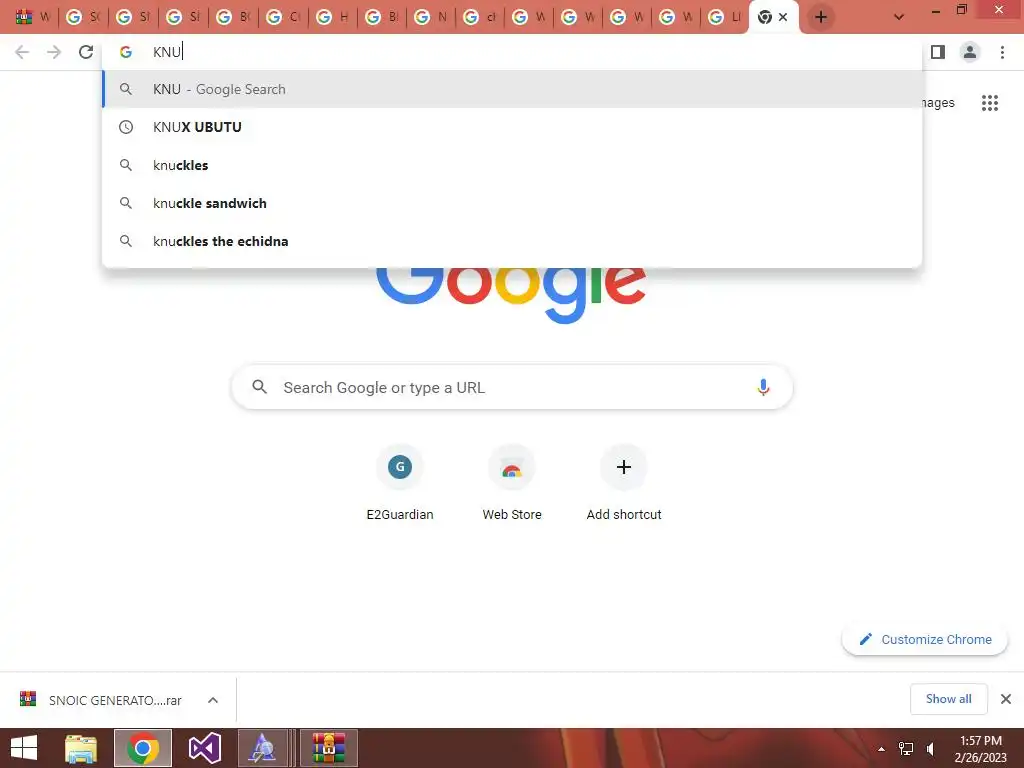Switch to the Google tab labeled ch
This screenshot has width=1024, height=768.
point(480,17)
